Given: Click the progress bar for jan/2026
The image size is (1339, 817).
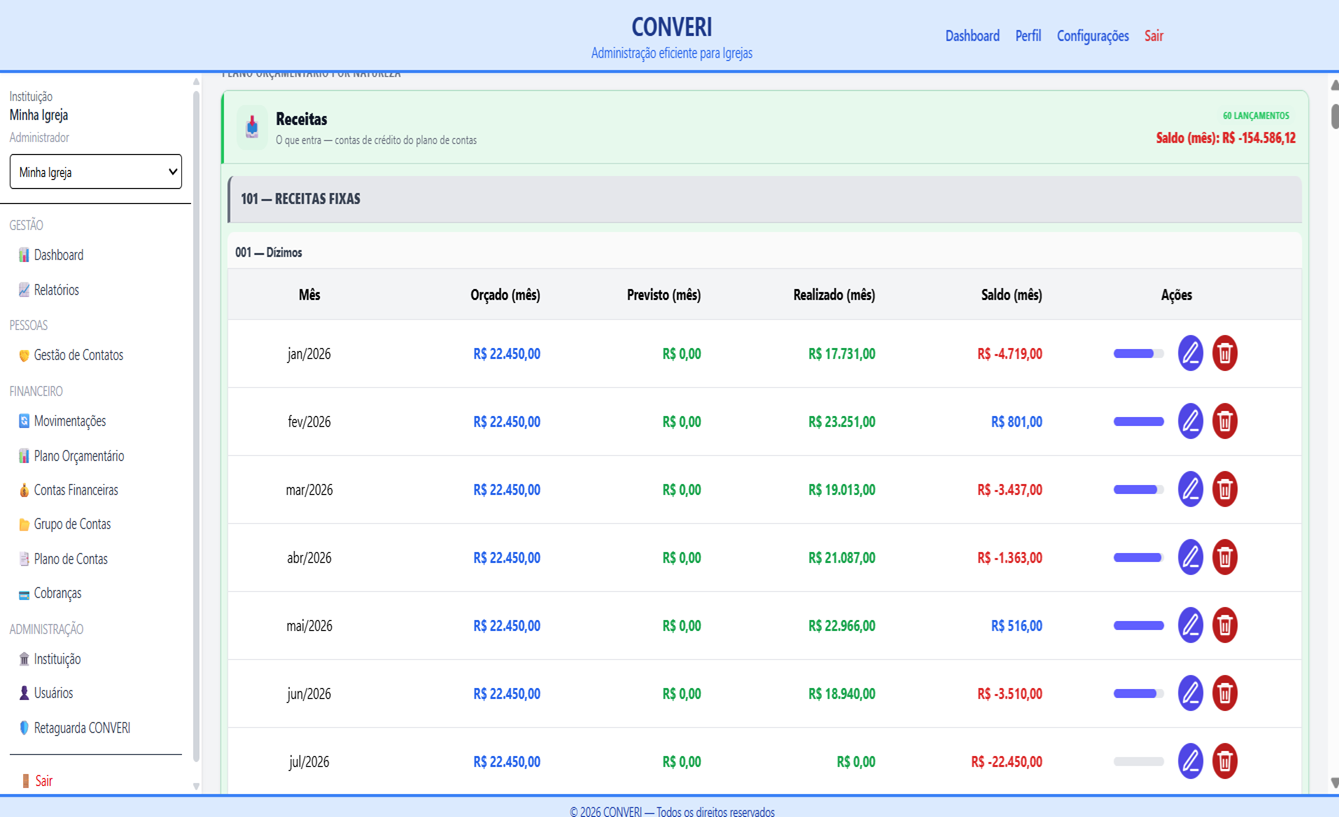Looking at the screenshot, I should (x=1139, y=353).
